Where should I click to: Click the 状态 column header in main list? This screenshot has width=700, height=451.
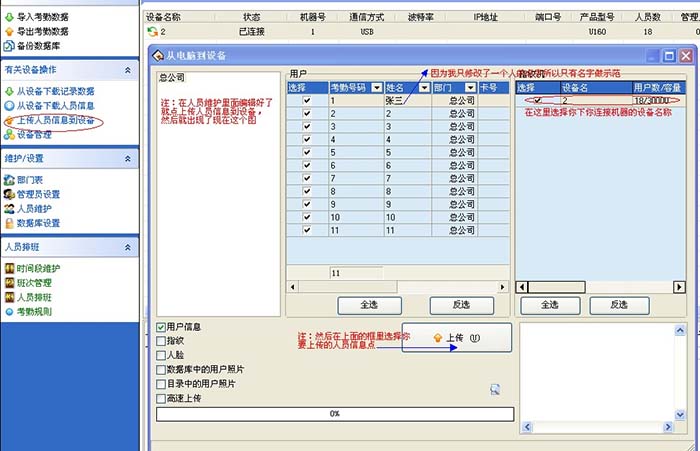(251, 17)
